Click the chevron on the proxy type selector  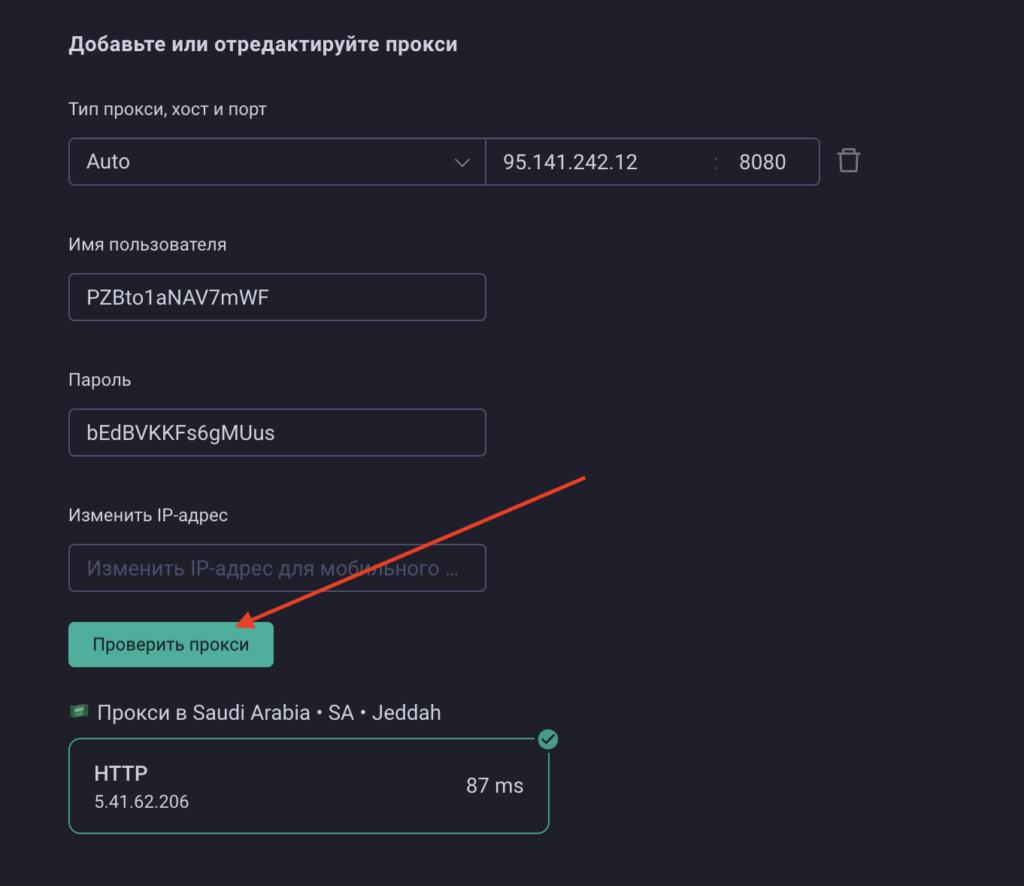click(464, 161)
